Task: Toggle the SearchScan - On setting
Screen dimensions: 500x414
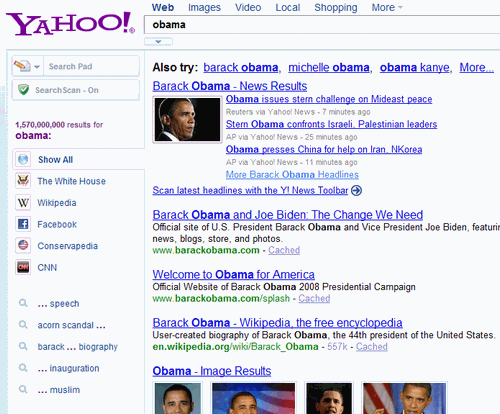Action: pyautogui.click(x=76, y=90)
